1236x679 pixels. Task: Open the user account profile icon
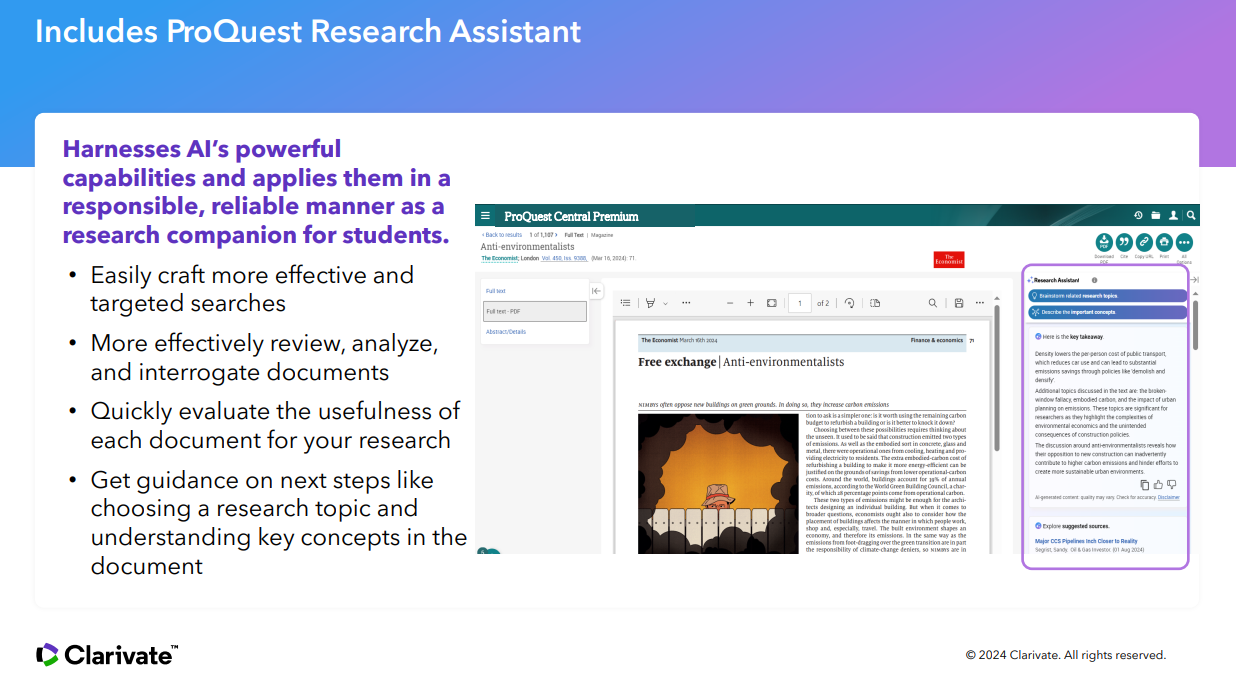click(x=1173, y=216)
